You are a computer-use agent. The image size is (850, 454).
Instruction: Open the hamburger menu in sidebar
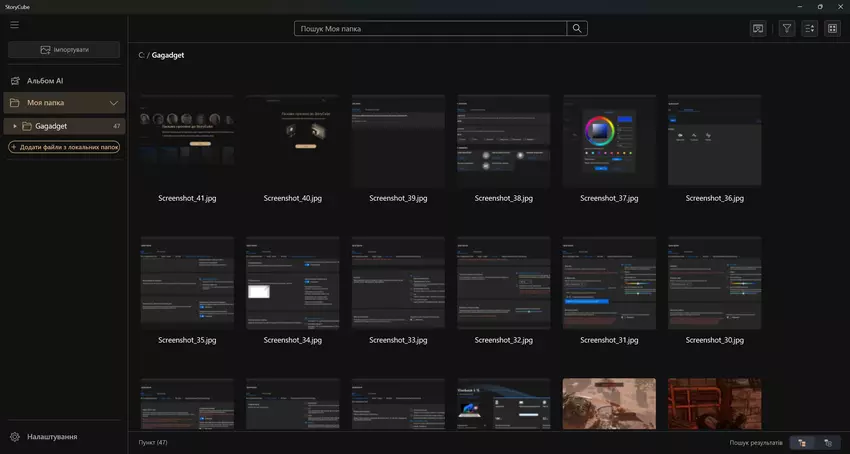point(14,25)
